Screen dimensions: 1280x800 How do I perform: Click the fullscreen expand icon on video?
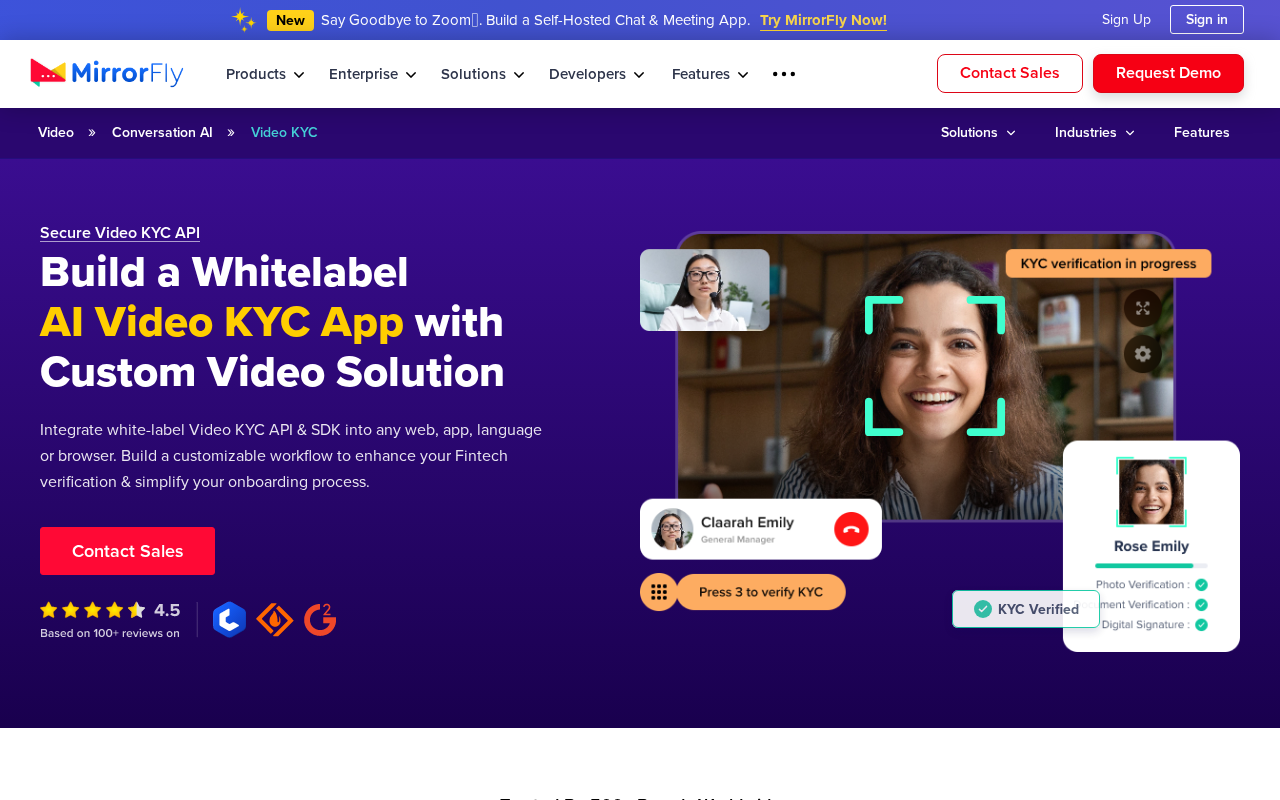pos(1142,308)
